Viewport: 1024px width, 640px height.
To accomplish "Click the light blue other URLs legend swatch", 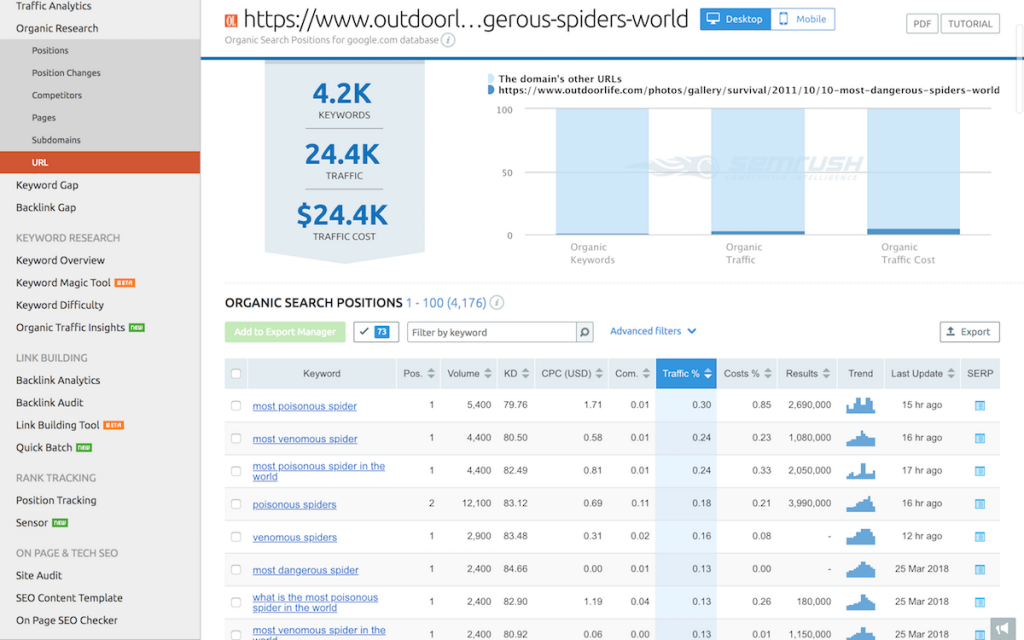I will coord(490,79).
